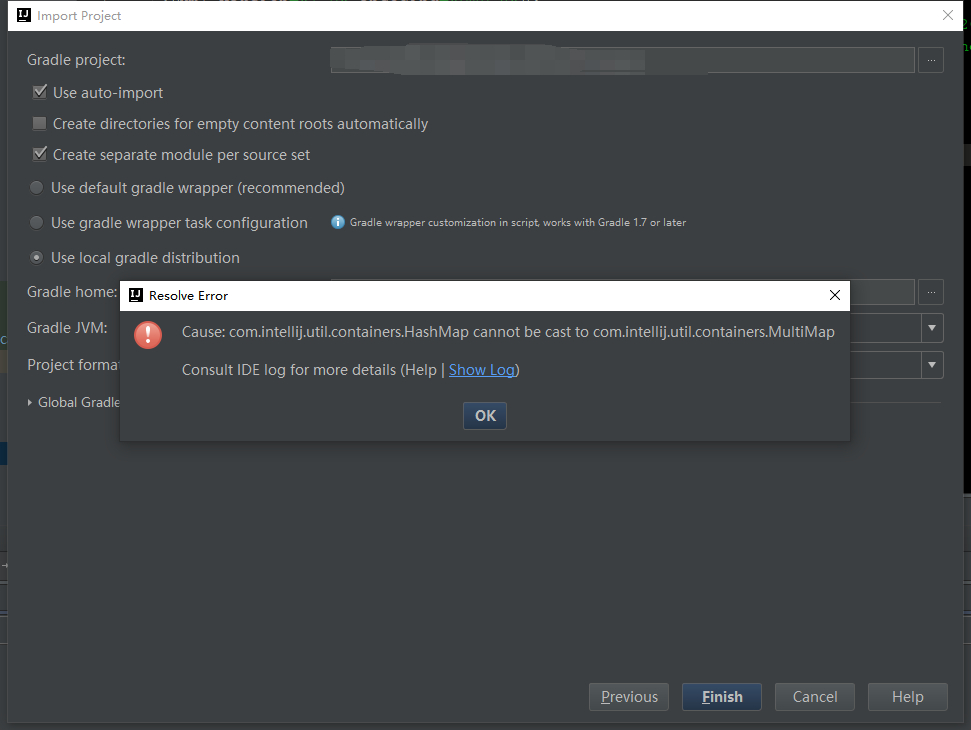
Task: Click the blue info icon beside wrapper customization
Action: coord(338,222)
